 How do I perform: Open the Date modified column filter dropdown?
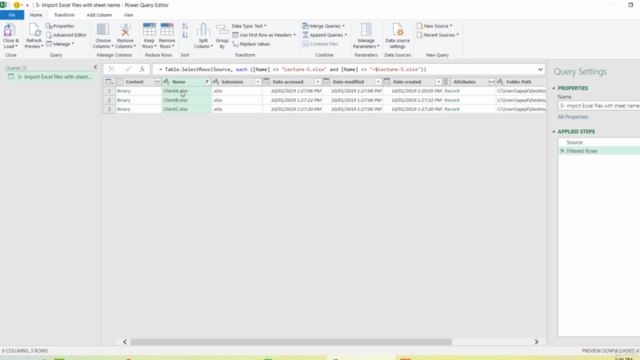coord(378,82)
